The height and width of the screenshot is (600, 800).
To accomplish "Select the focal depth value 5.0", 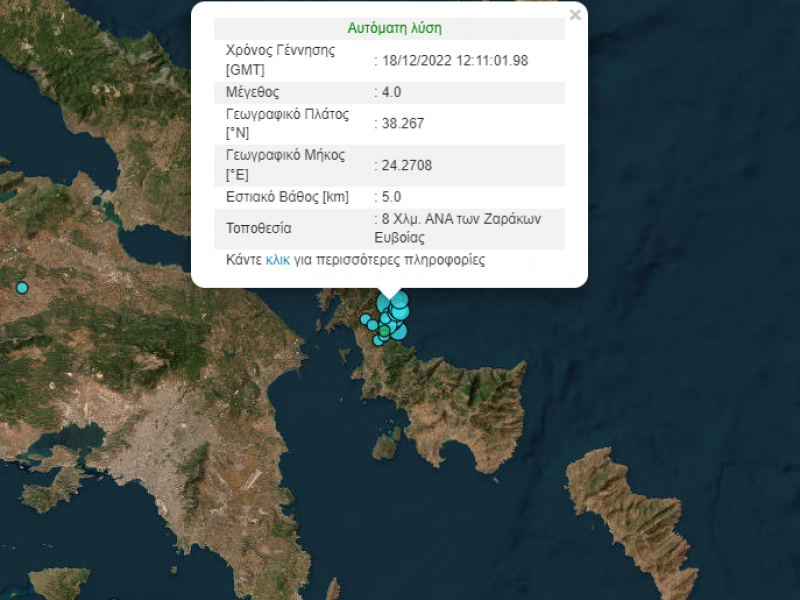I will tap(390, 197).
